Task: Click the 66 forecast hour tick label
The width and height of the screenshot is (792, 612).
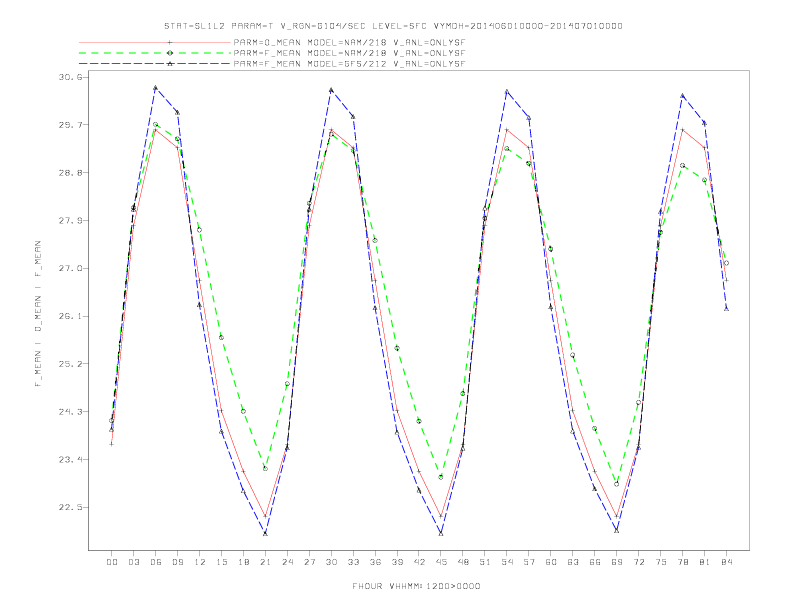Action: click(x=595, y=562)
